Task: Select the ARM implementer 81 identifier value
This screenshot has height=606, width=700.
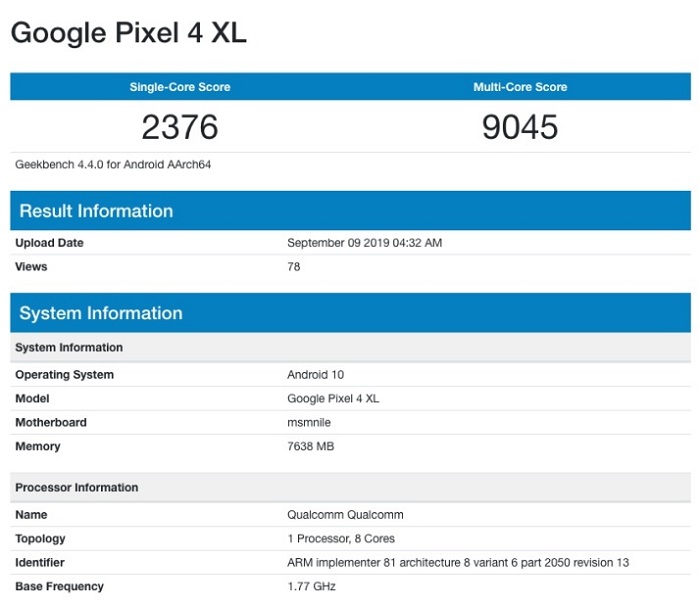Action: click(458, 562)
